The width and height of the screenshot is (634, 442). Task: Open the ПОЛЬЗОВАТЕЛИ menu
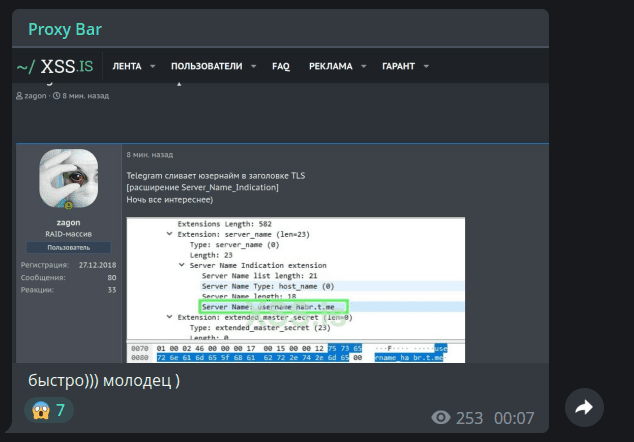point(207,66)
